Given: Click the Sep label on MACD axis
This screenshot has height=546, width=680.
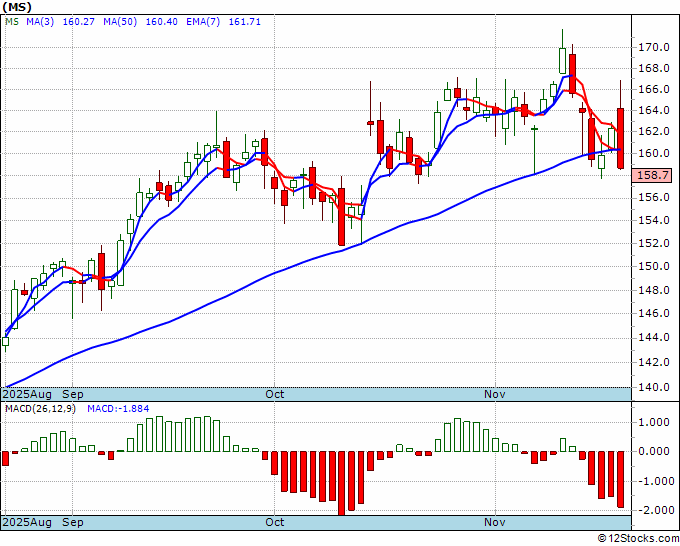Looking at the screenshot, I should (72, 522).
